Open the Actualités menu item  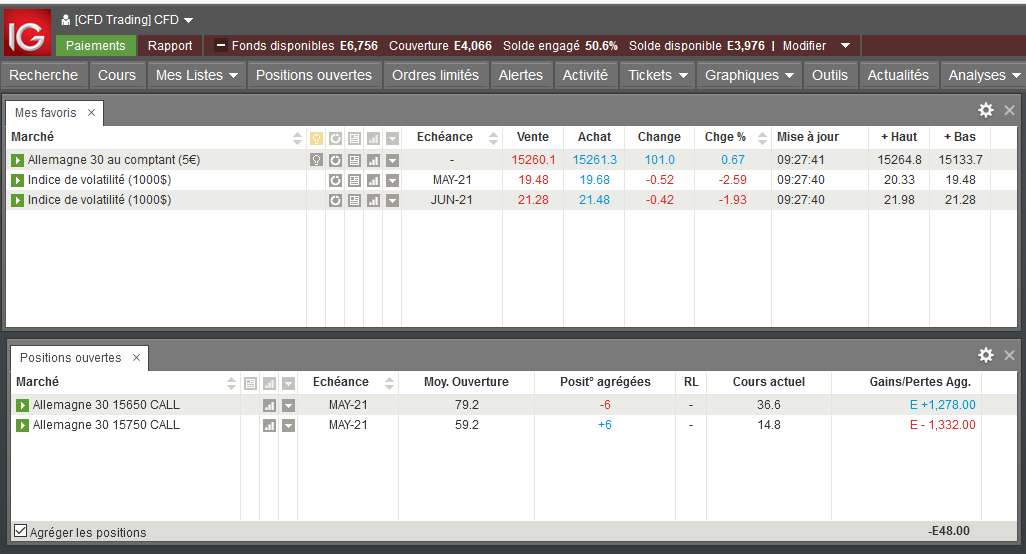(x=898, y=75)
